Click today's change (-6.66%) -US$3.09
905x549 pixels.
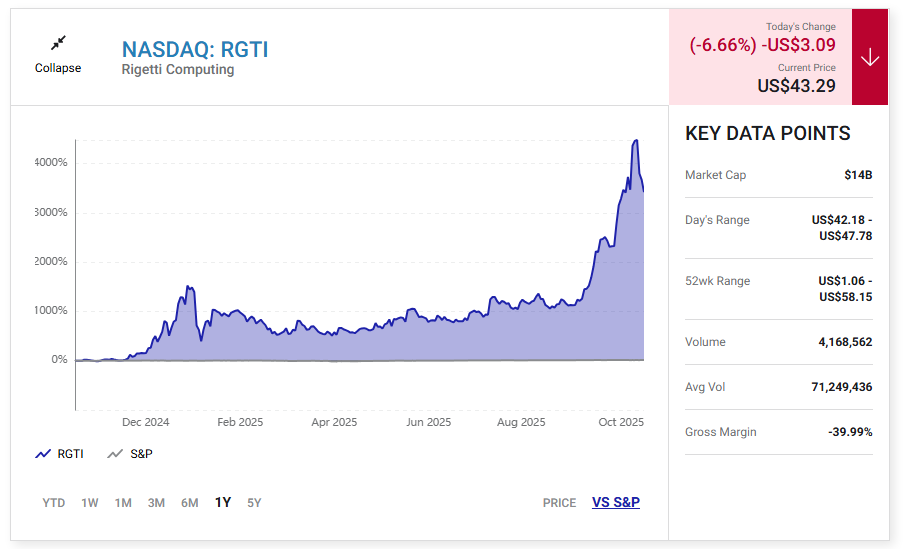tap(762, 45)
